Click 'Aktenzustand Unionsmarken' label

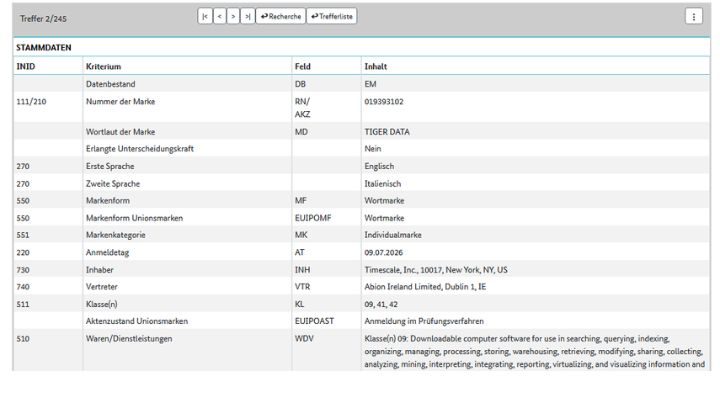coord(137,321)
